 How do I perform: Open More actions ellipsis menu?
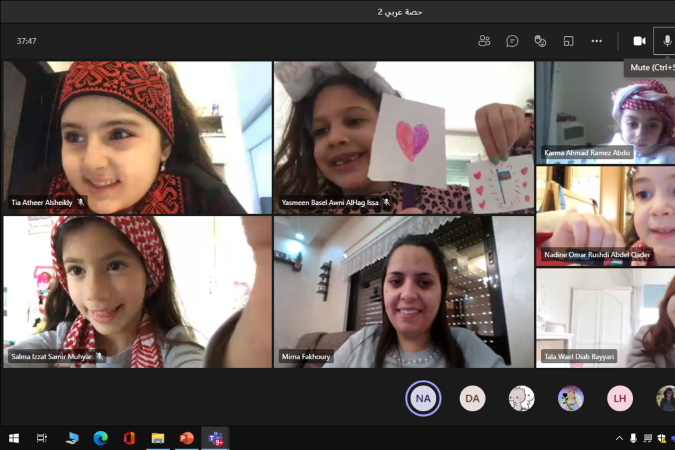click(x=597, y=41)
